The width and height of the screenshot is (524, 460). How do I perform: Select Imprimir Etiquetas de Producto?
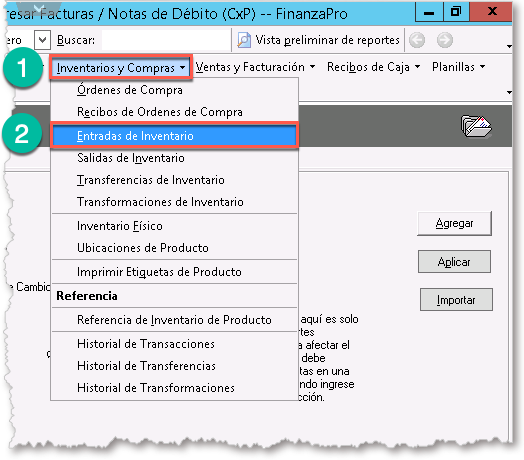coord(174,272)
